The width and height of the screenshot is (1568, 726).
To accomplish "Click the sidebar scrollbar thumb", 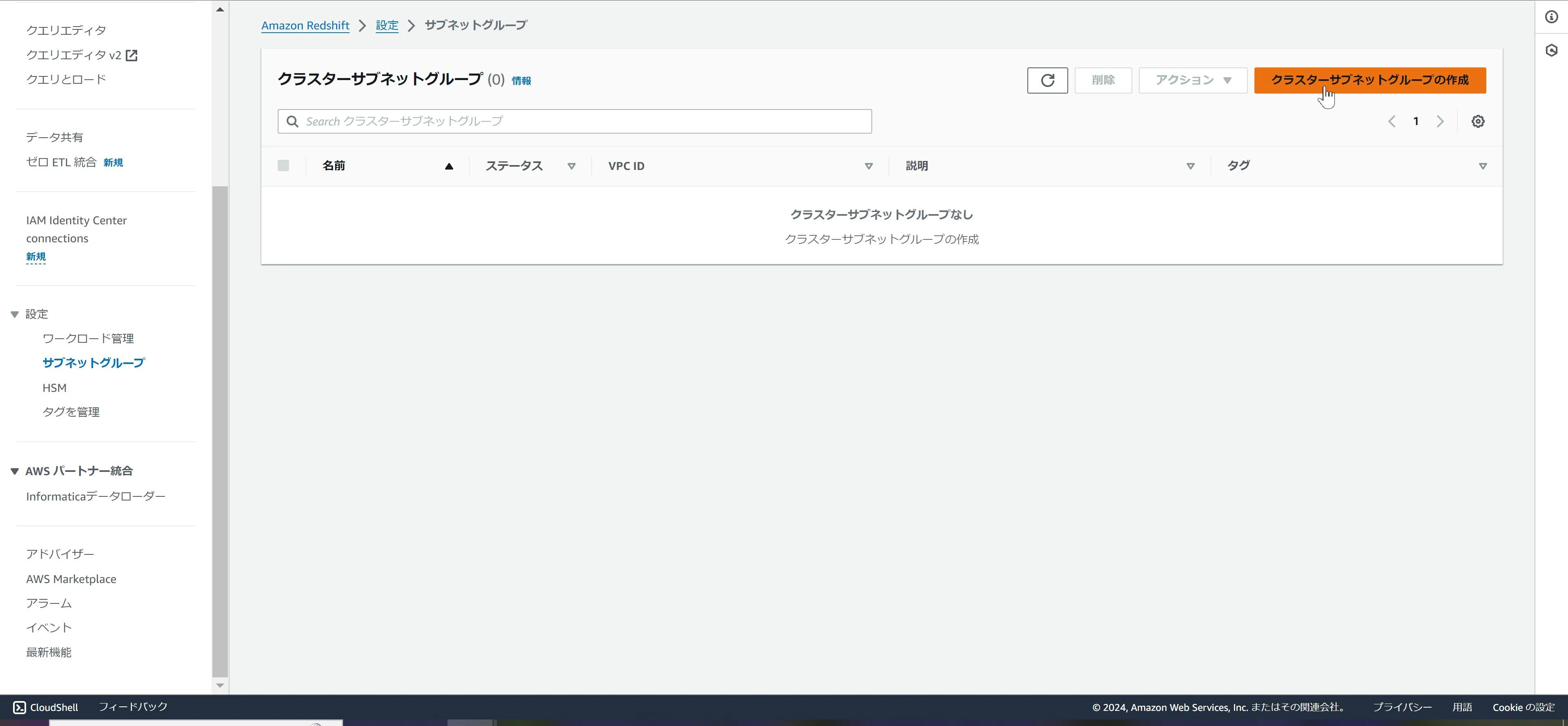I will tap(220, 431).
